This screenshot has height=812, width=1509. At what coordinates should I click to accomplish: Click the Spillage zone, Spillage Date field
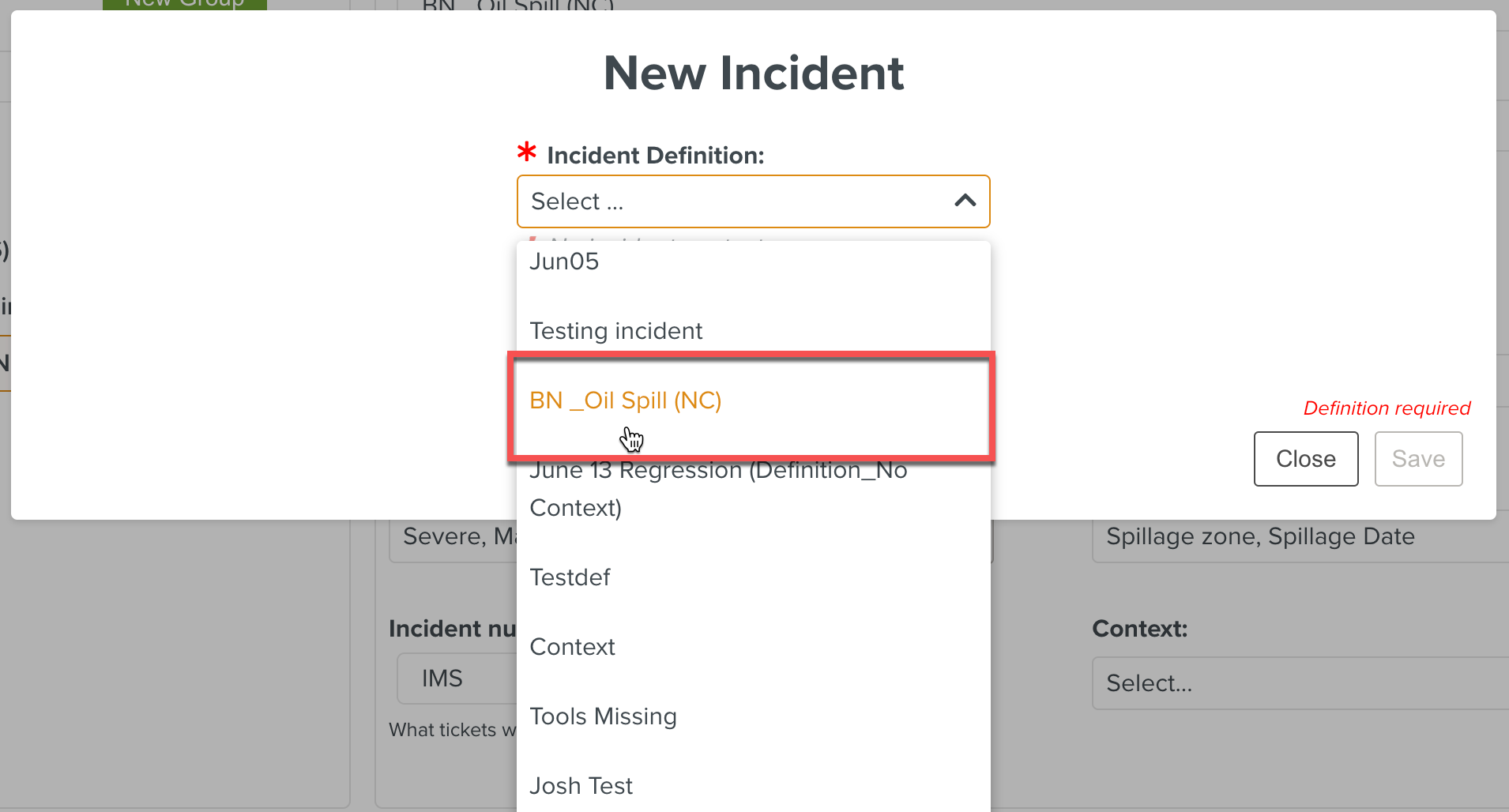(x=1300, y=537)
